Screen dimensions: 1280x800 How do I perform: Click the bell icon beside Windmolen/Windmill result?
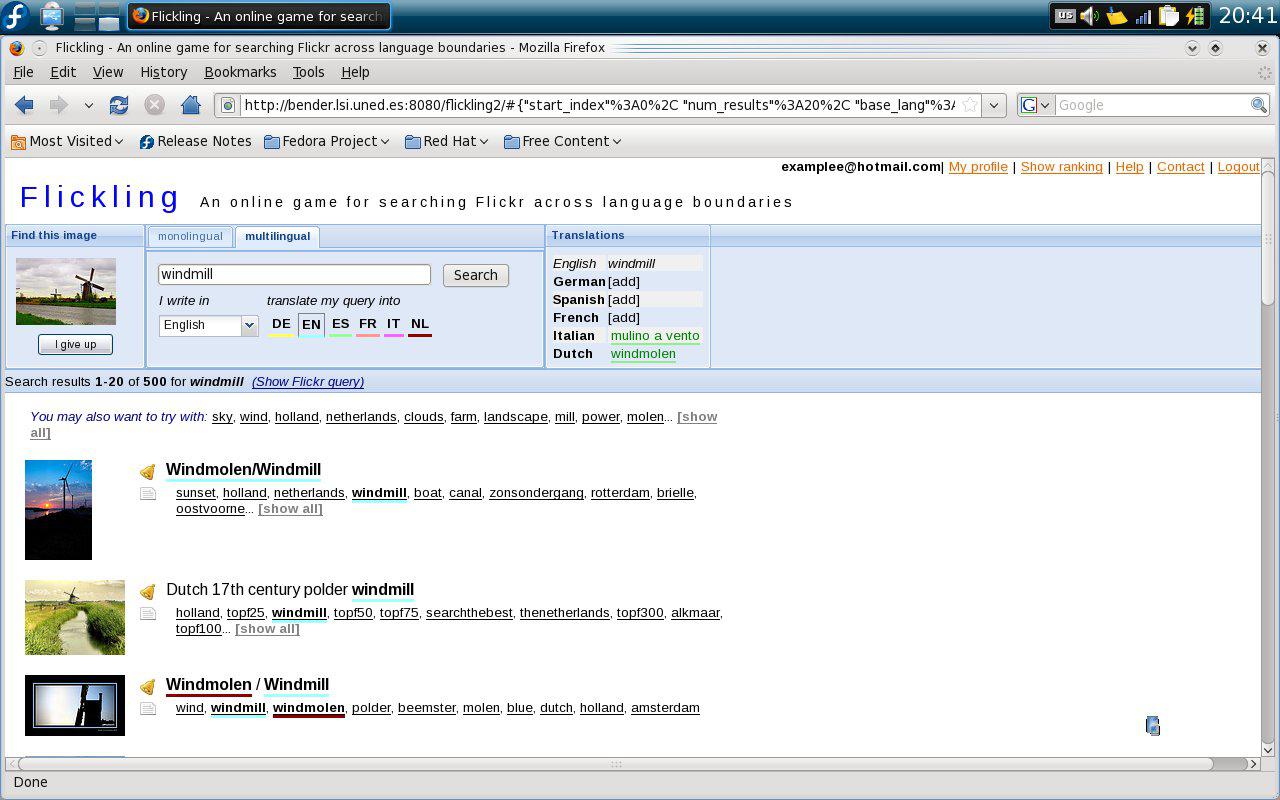[148, 472]
